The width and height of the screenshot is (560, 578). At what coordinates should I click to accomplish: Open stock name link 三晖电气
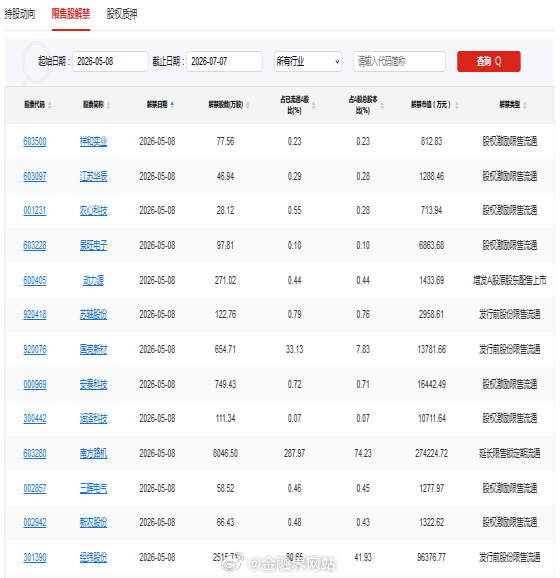point(94,488)
